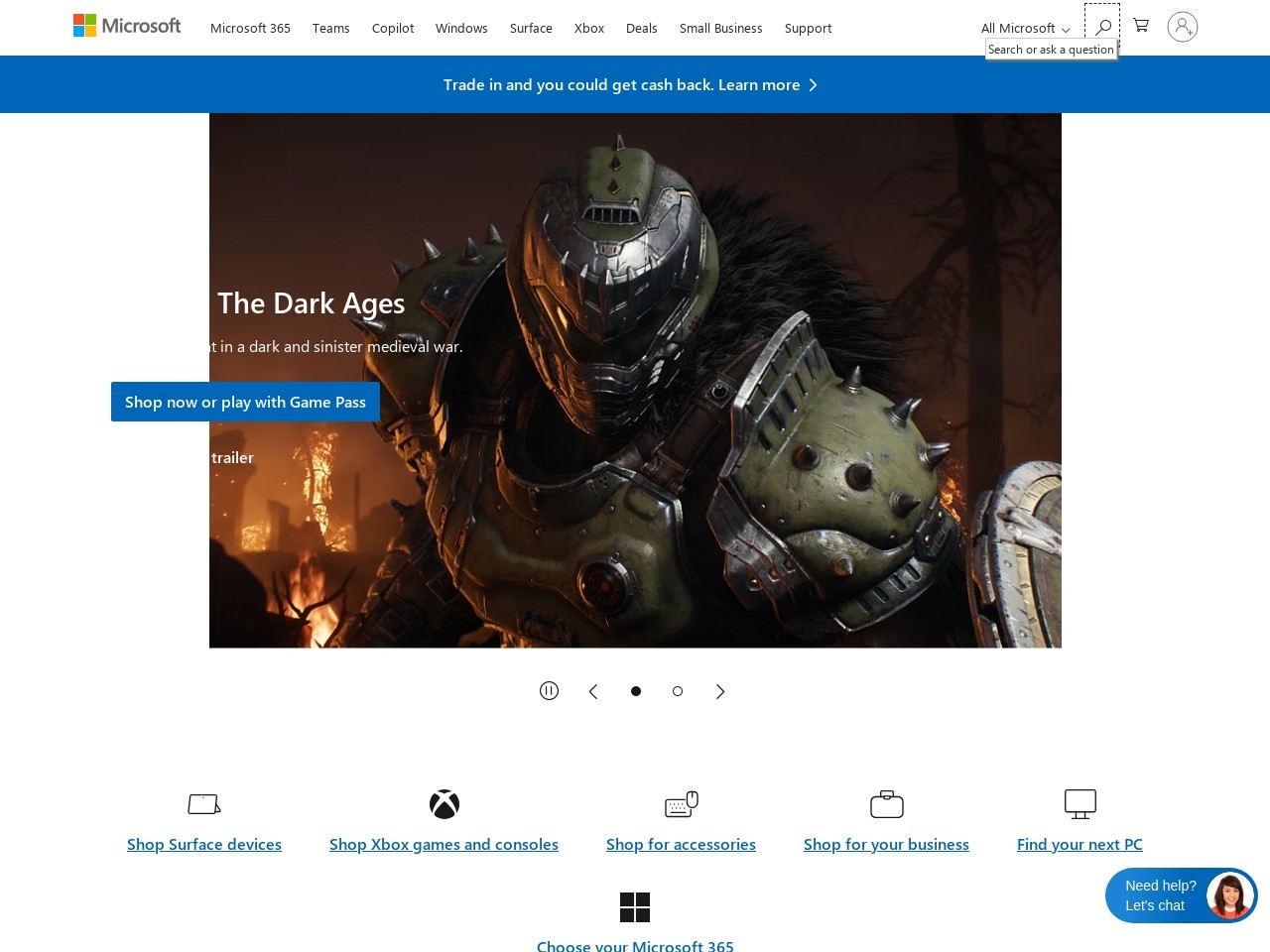Open the Windows menu item
The height and width of the screenshot is (952, 1270).
click(461, 29)
